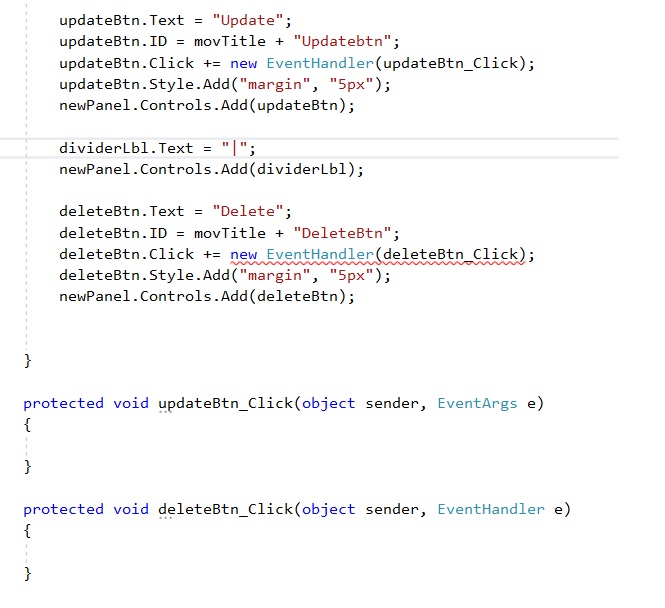Click the deleteBtn.Style.Add line

pyautogui.click(x=225, y=275)
